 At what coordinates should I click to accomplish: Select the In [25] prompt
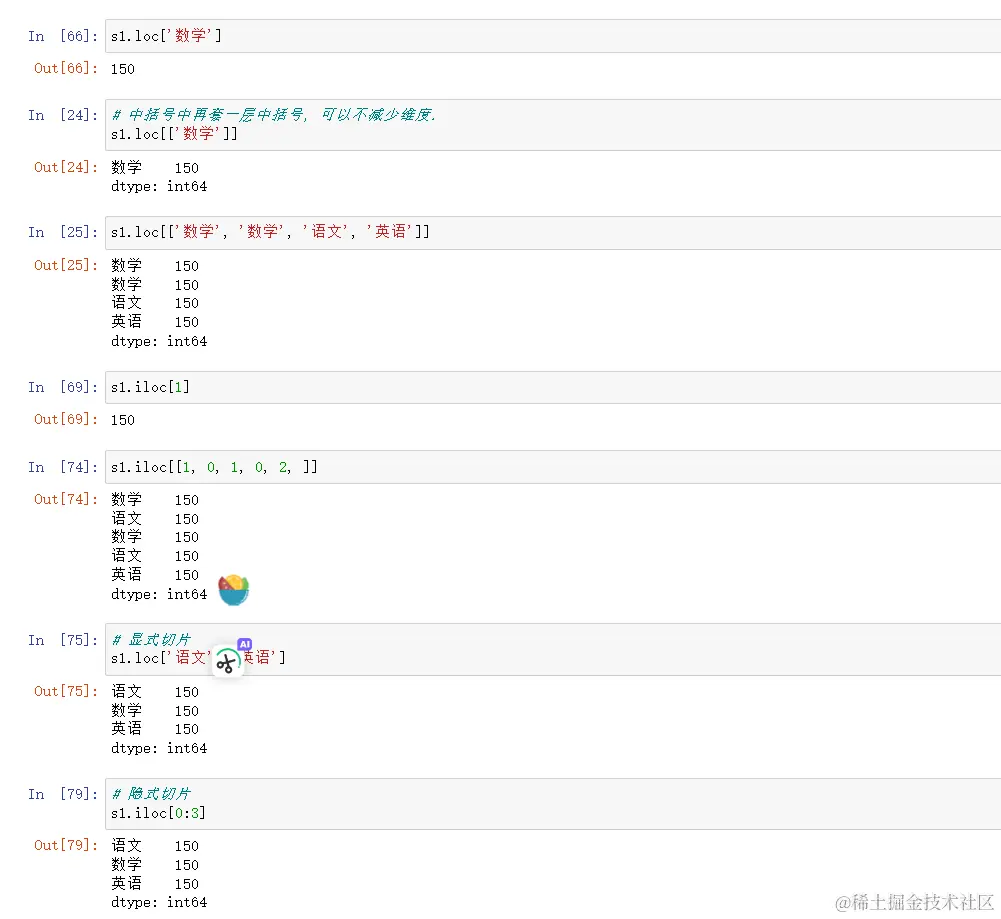[x=63, y=232]
